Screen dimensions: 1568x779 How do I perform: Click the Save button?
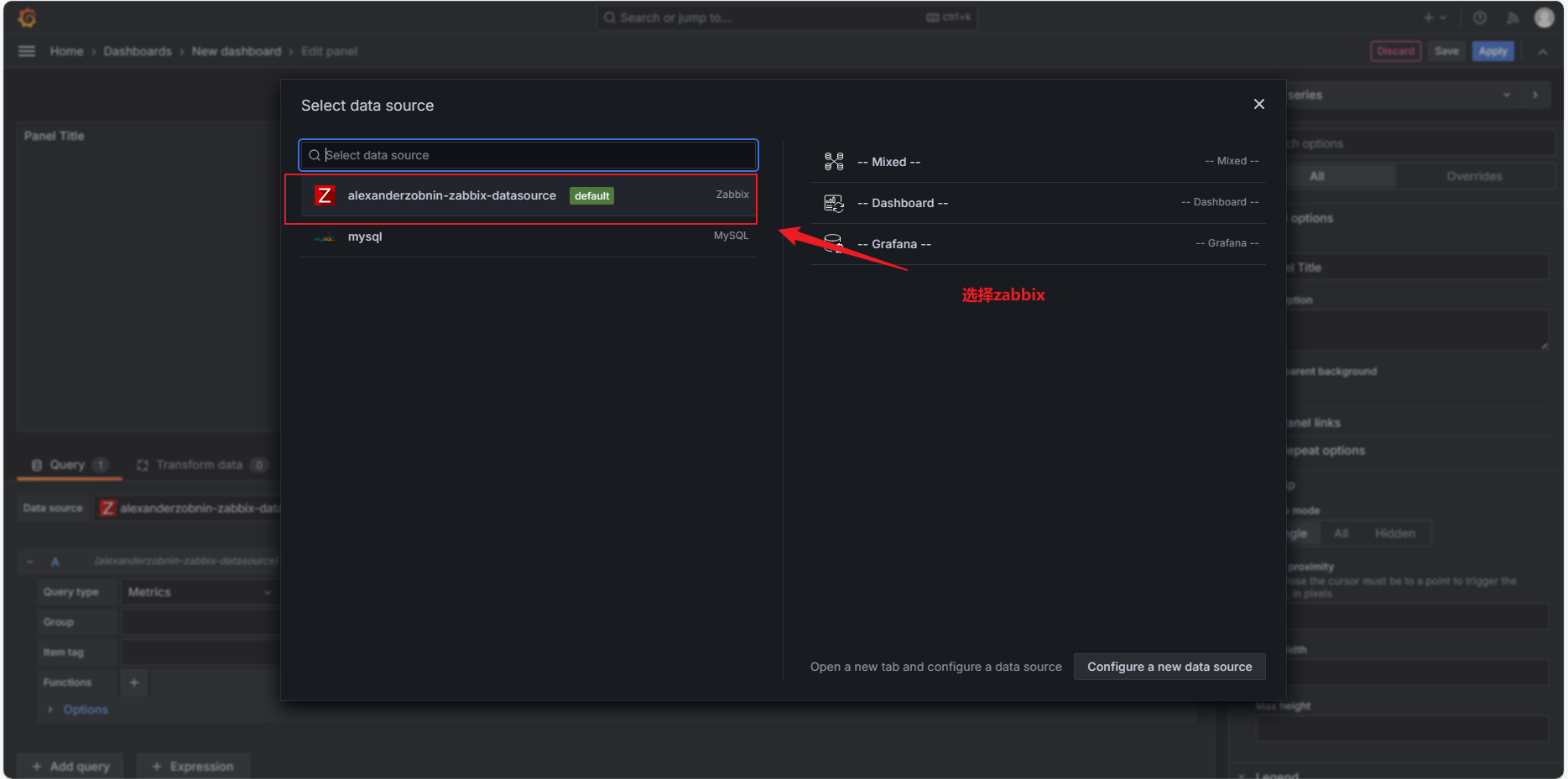1446,51
